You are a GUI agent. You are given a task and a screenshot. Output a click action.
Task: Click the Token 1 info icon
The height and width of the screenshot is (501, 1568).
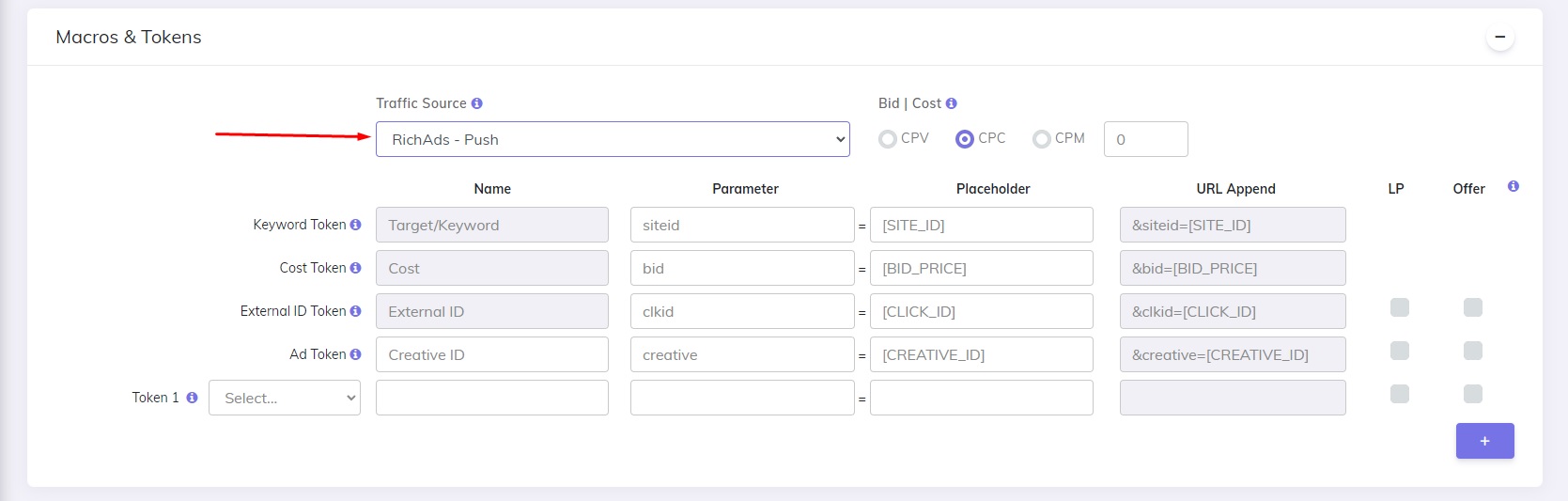pos(192,398)
